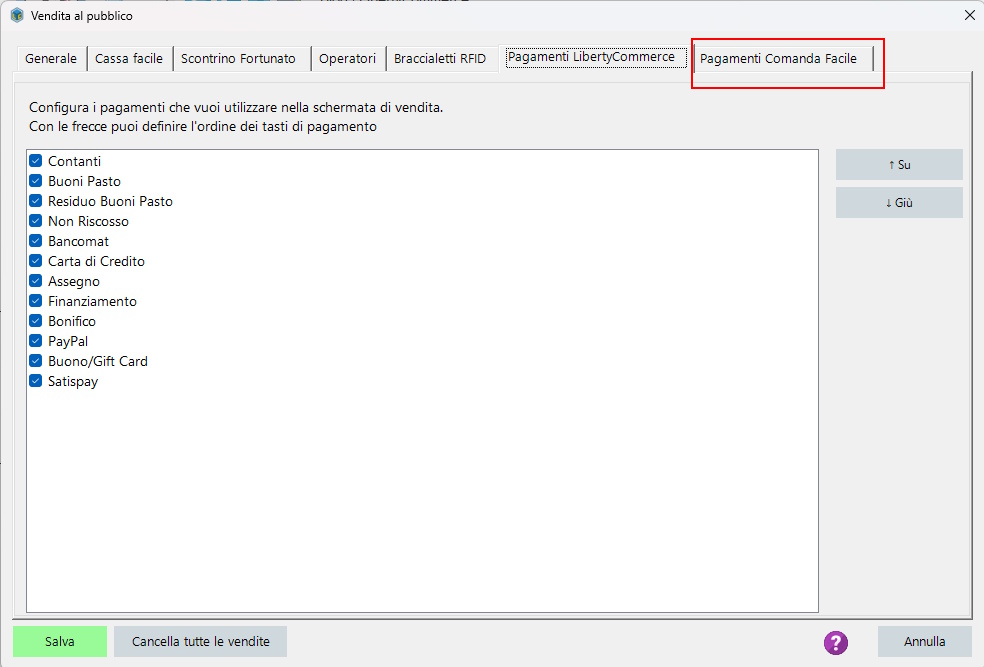
Task: Select the Bonifico row label
Action: (x=72, y=321)
